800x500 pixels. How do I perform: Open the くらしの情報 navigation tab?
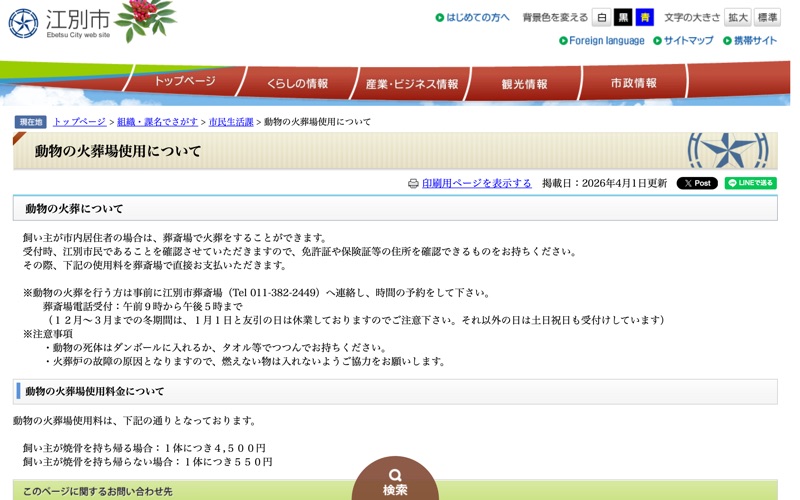click(x=297, y=83)
